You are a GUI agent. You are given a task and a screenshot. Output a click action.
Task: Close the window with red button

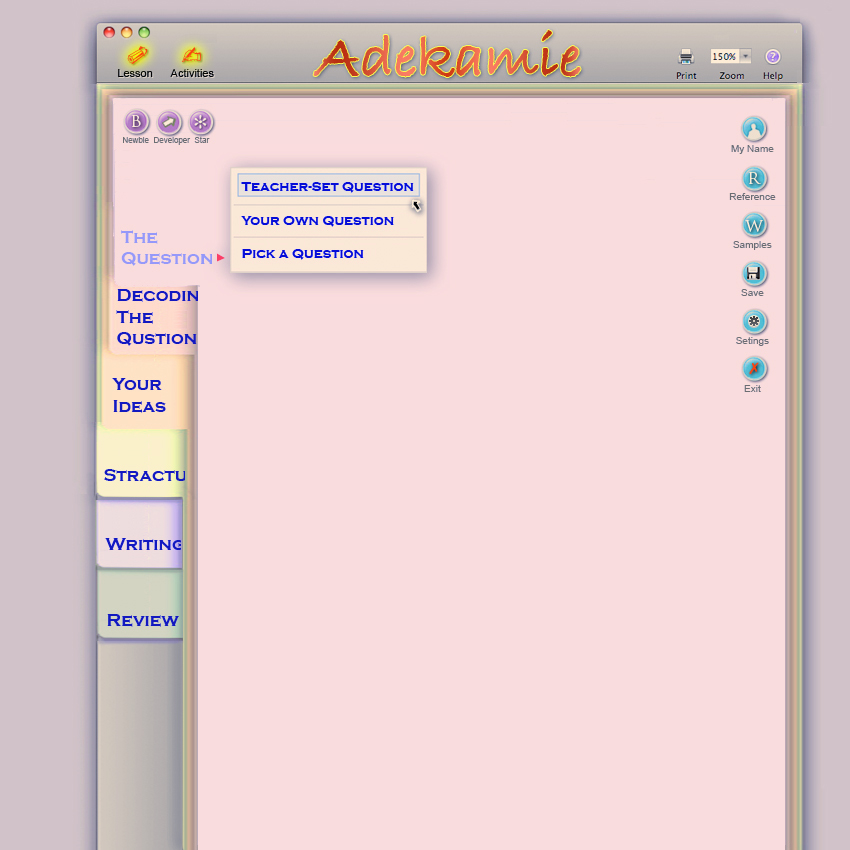click(x=109, y=32)
